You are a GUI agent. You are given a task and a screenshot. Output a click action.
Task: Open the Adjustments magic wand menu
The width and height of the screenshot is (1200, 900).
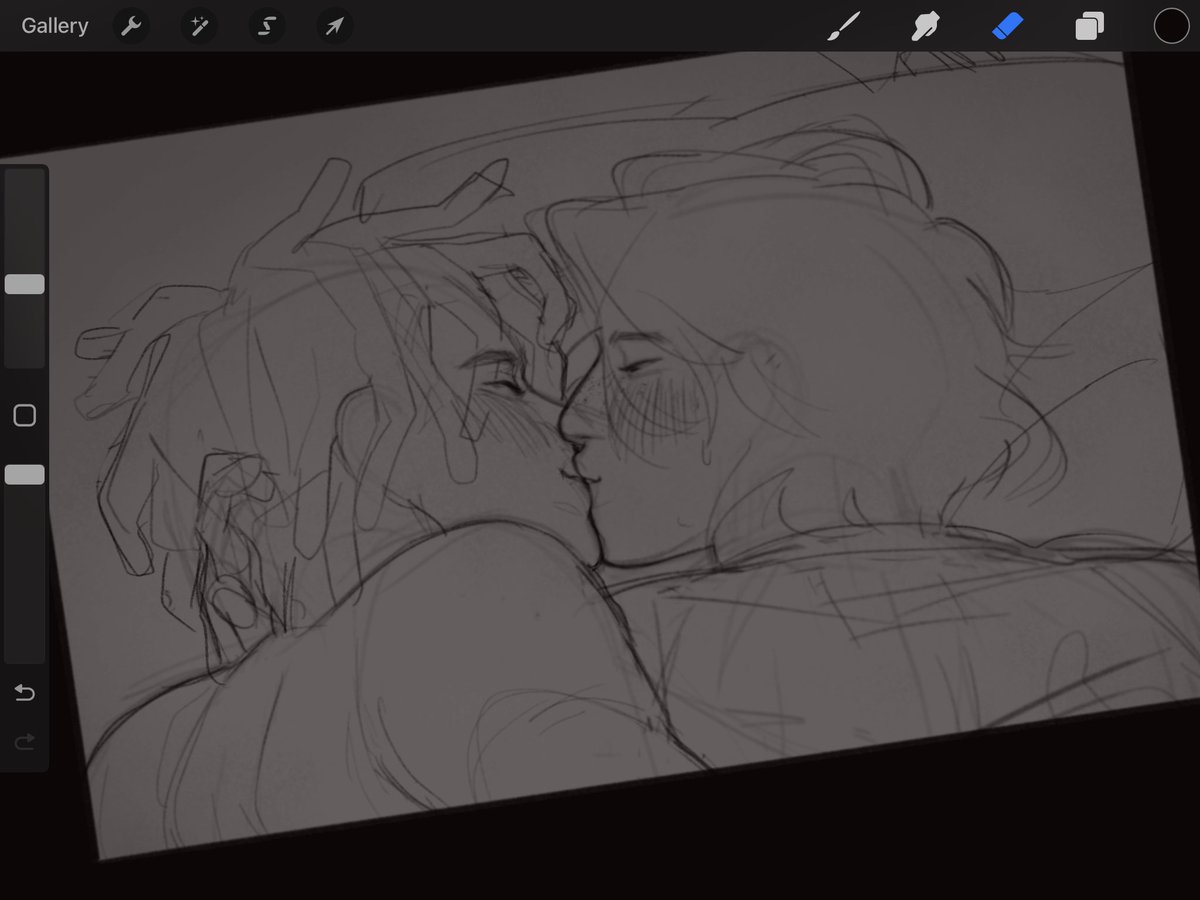coord(198,26)
